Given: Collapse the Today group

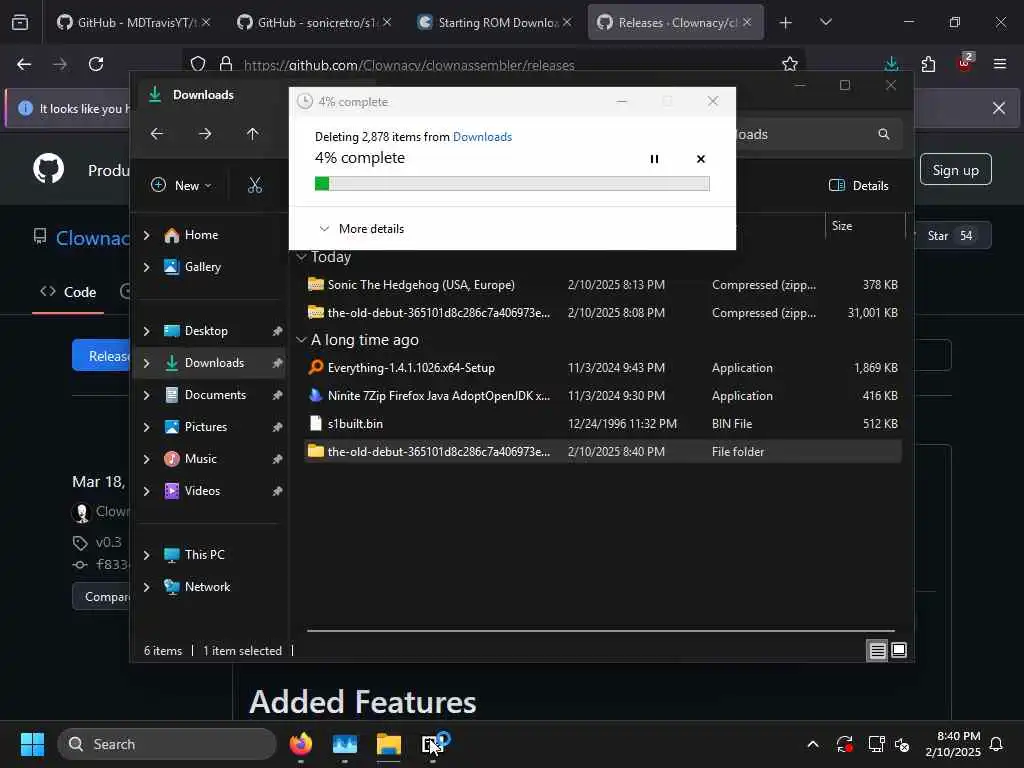Looking at the screenshot, I should pos(302,257).
